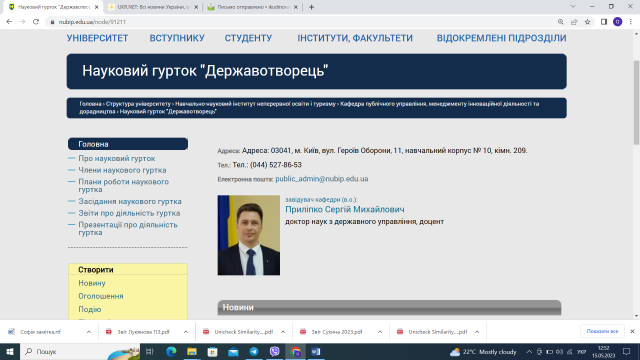Open a new browser tab
Screen dimensions: 640x360
[311, 7]
